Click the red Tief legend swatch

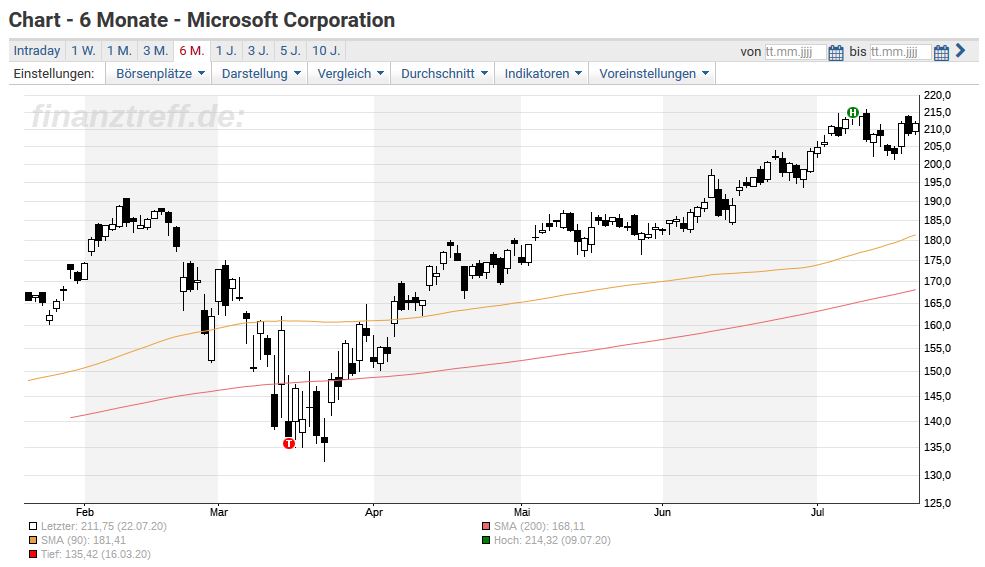[33, 554]
